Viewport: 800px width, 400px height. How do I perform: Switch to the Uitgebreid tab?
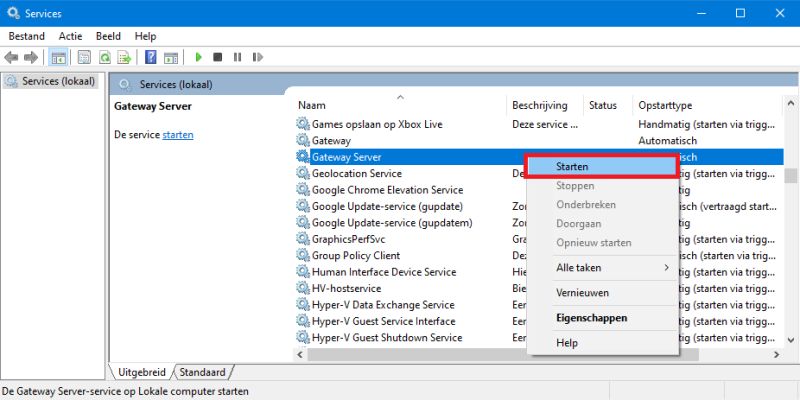[143, 372]
